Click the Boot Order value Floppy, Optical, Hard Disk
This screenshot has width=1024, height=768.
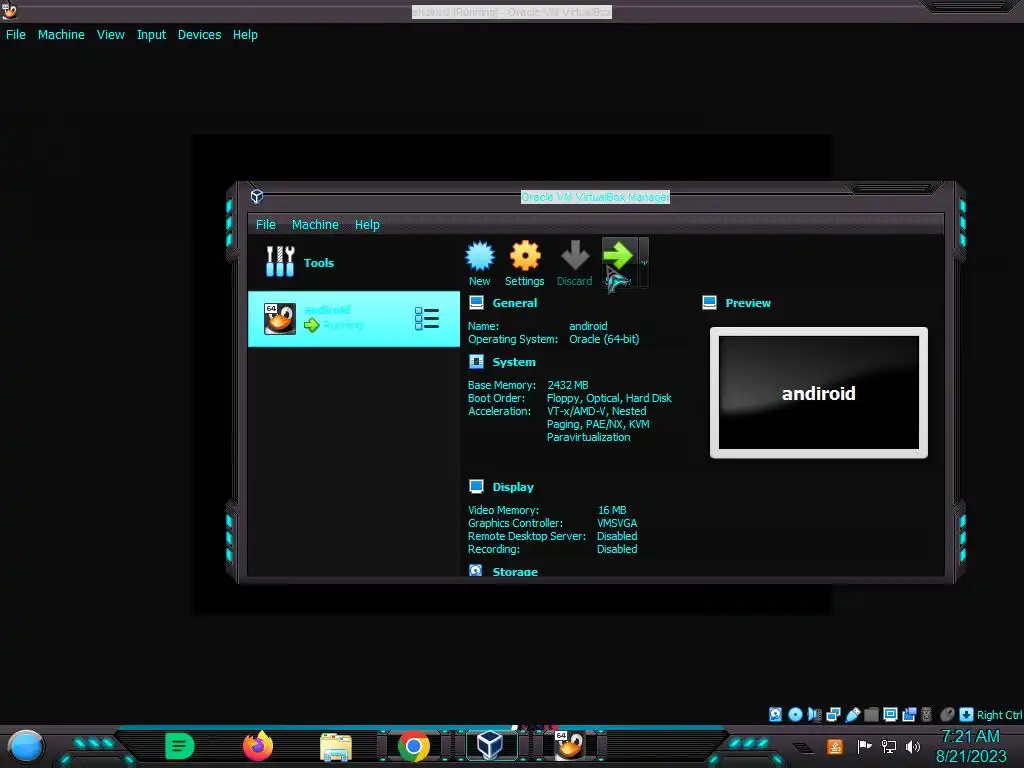(609, 398)
